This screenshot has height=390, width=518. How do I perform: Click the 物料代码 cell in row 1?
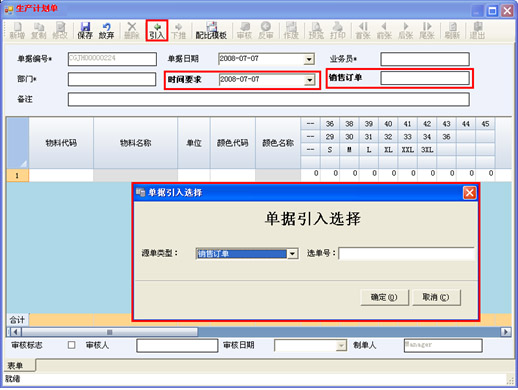point(61,175)
